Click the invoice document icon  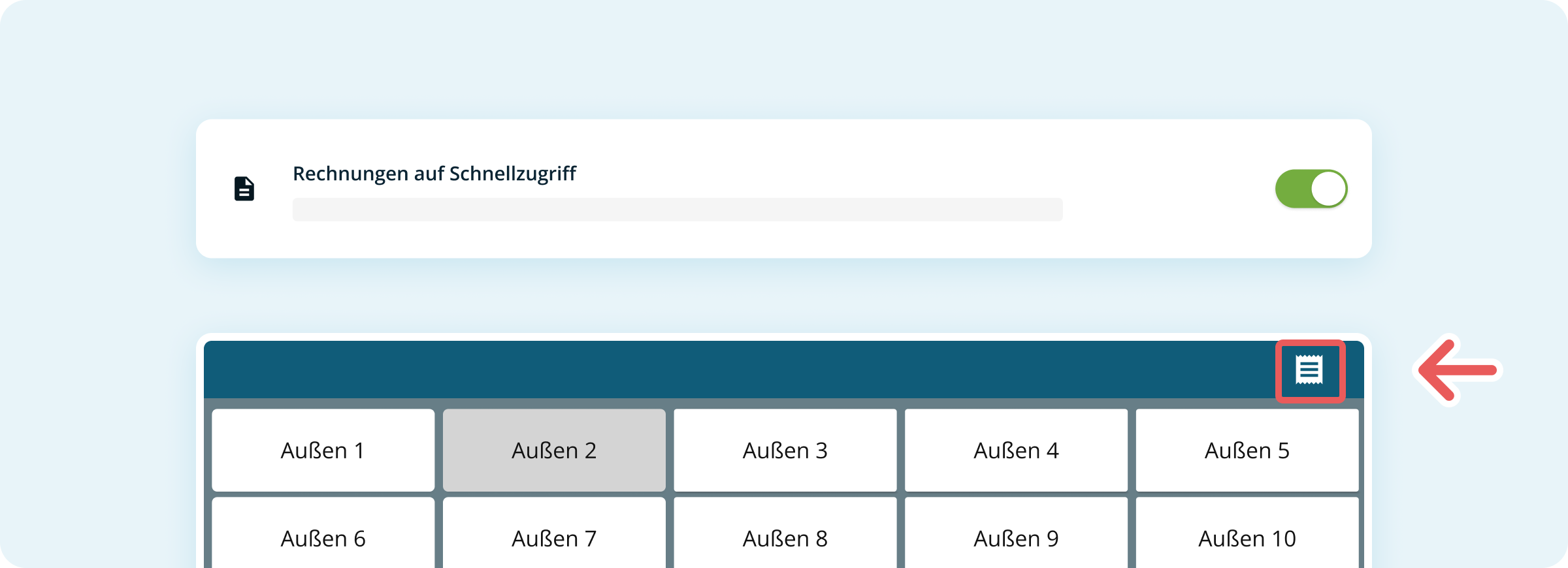(x=244, y=189)
